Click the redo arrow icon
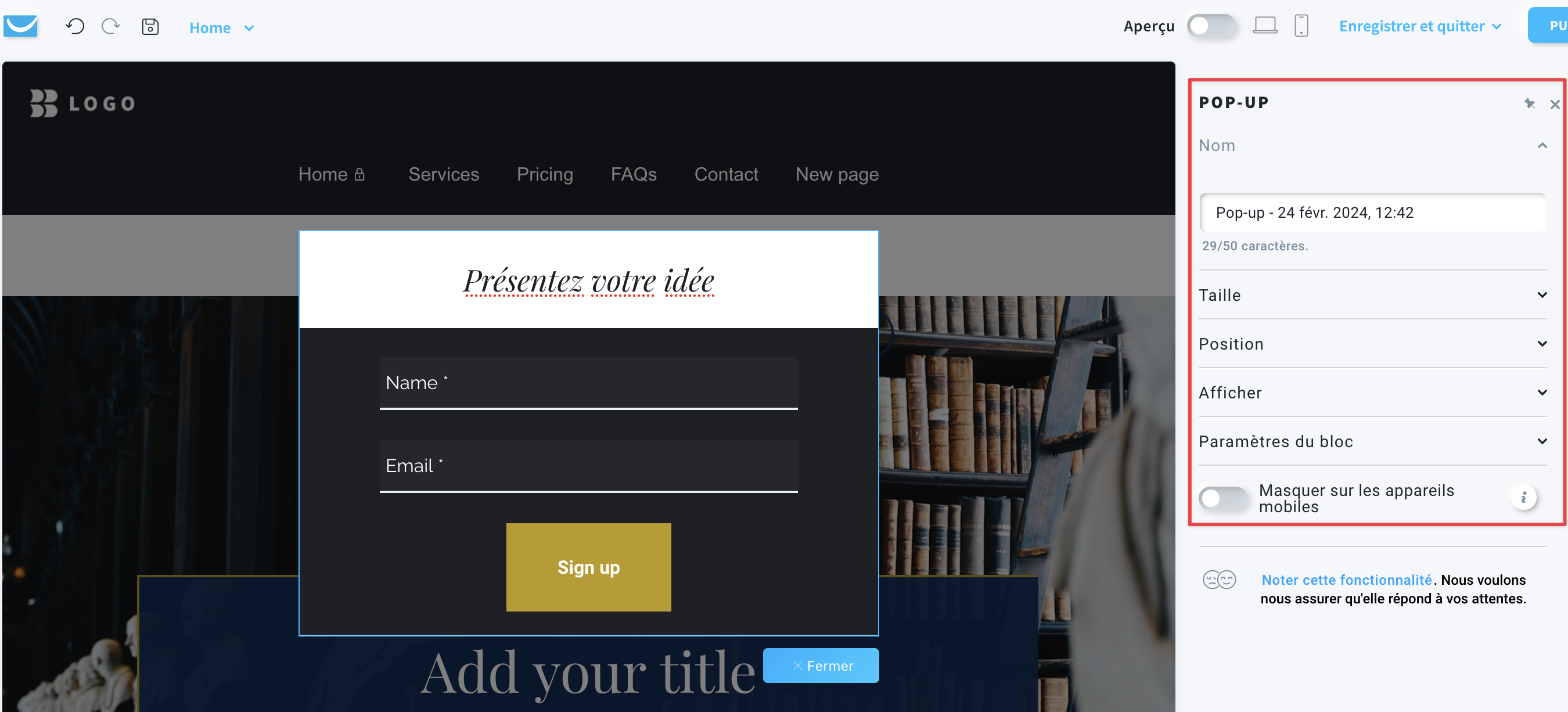1568x712 pixels. (x=111, y=26)
